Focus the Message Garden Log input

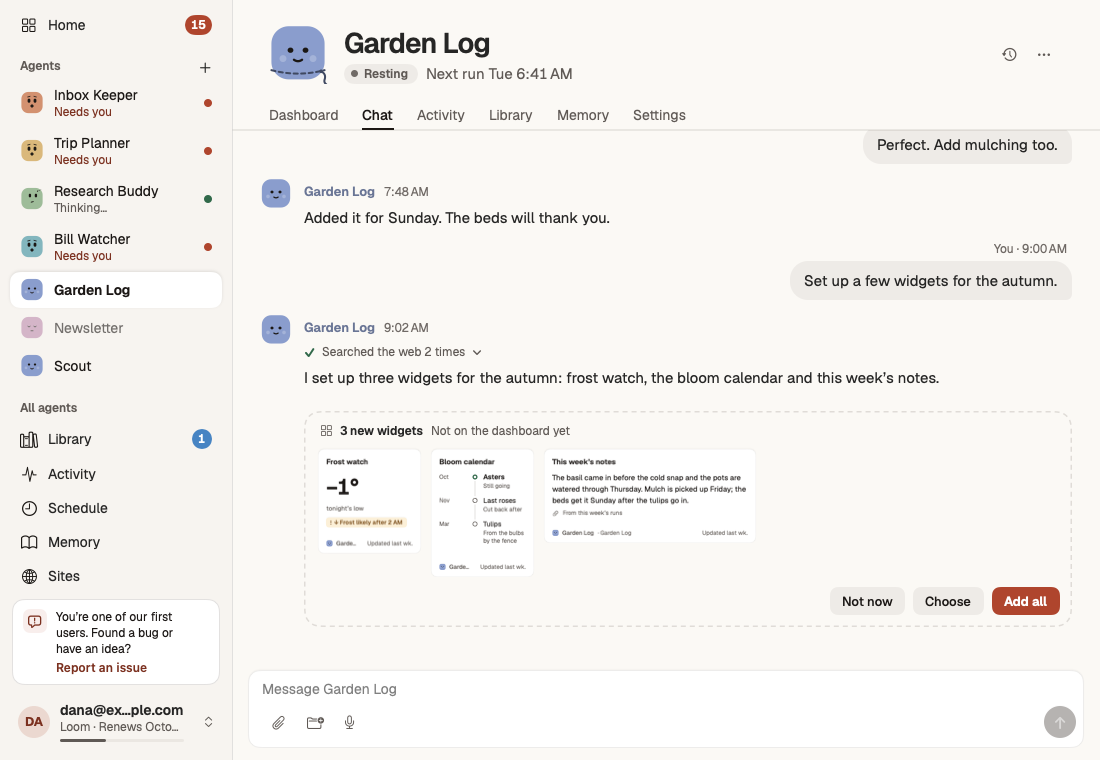[665, 689]
